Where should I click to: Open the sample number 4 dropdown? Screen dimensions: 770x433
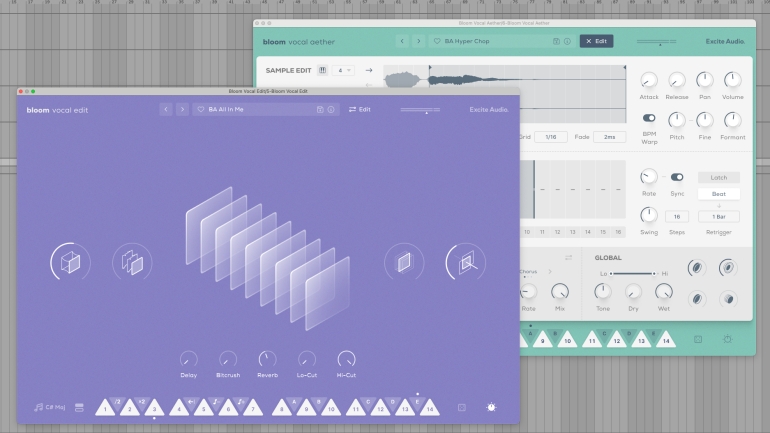pos(343,70)
